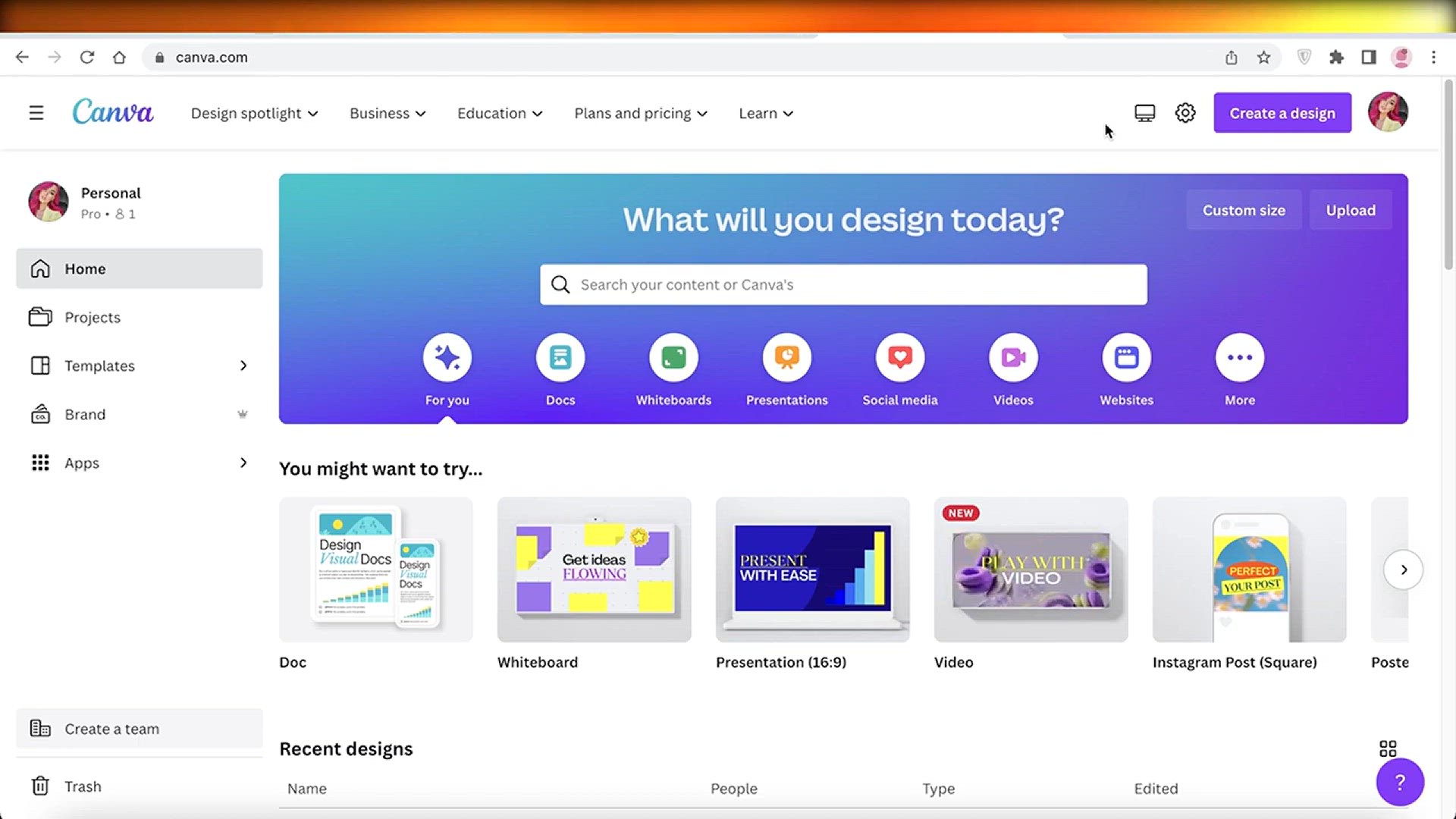Open Brand in the sidebar
Viewport: 1456px width, 819px height.
click(140, 414)
